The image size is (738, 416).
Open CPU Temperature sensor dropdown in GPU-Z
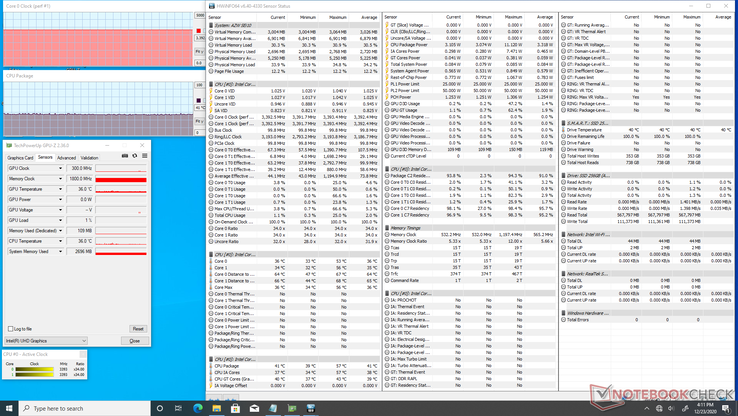(60, 241)
